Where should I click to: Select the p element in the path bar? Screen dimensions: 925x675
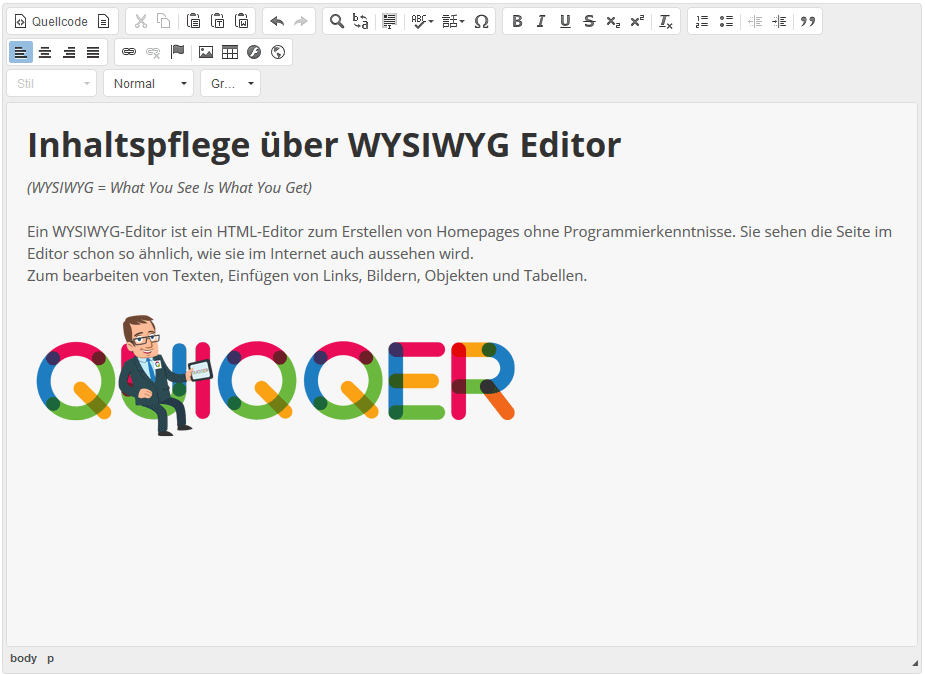(x=51, y=658)
